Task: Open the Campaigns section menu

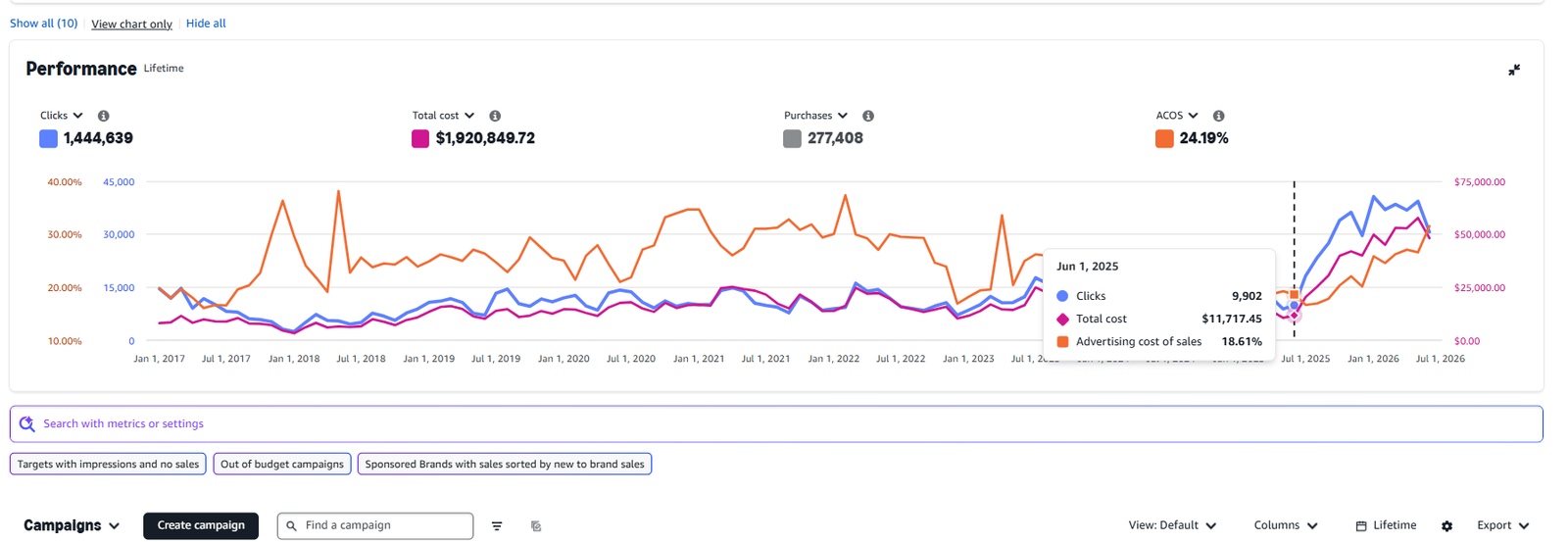Action: (x=72, y=525)
